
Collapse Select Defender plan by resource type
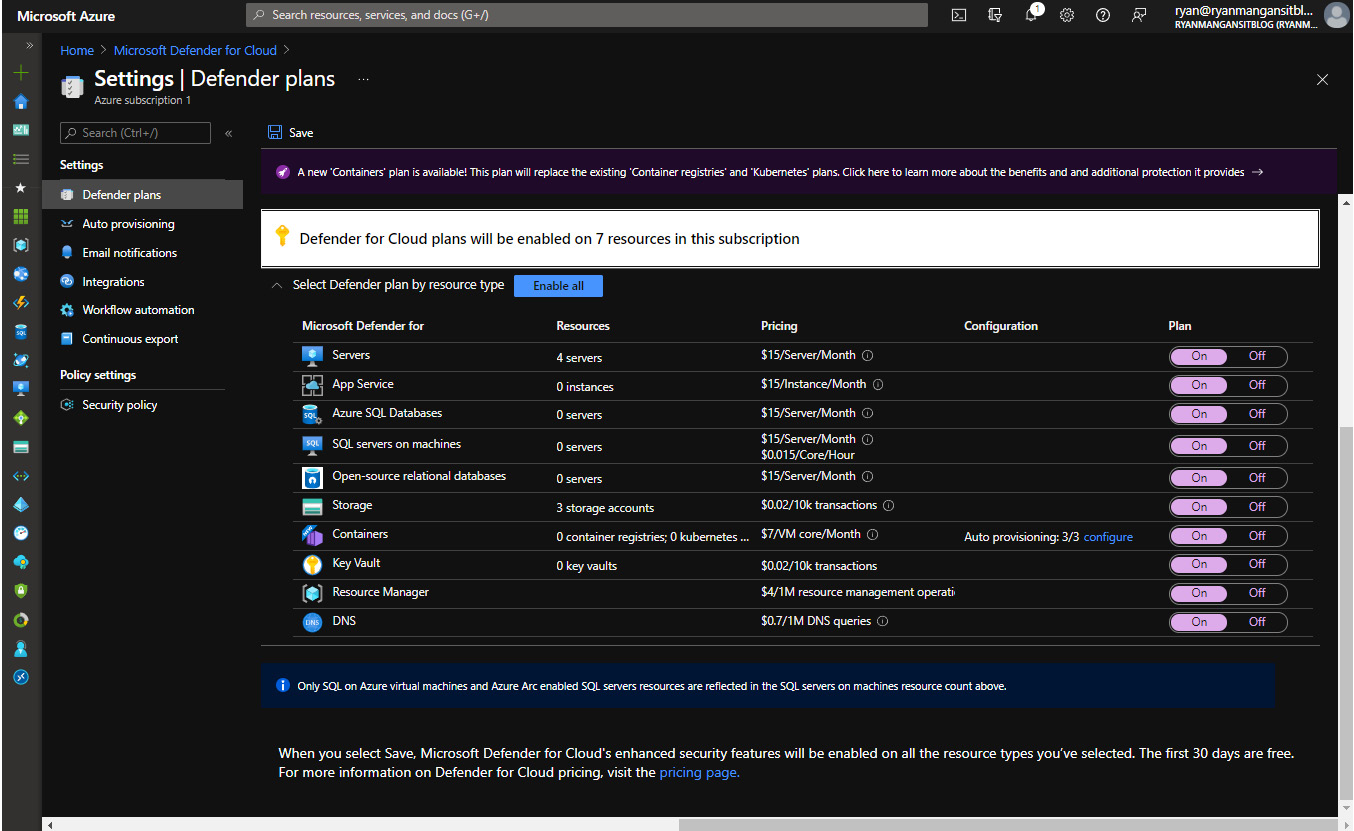[277, 285]
